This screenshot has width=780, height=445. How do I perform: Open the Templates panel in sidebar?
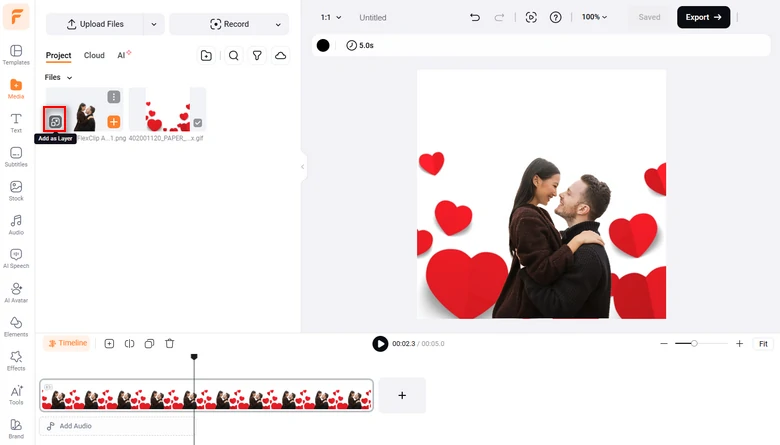point(16,55)
